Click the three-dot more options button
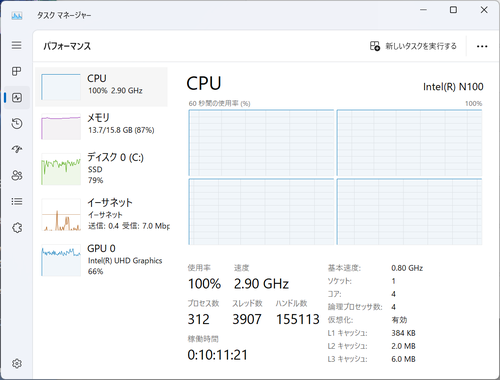The image size is (500, 380). click(x=482, y=46)
